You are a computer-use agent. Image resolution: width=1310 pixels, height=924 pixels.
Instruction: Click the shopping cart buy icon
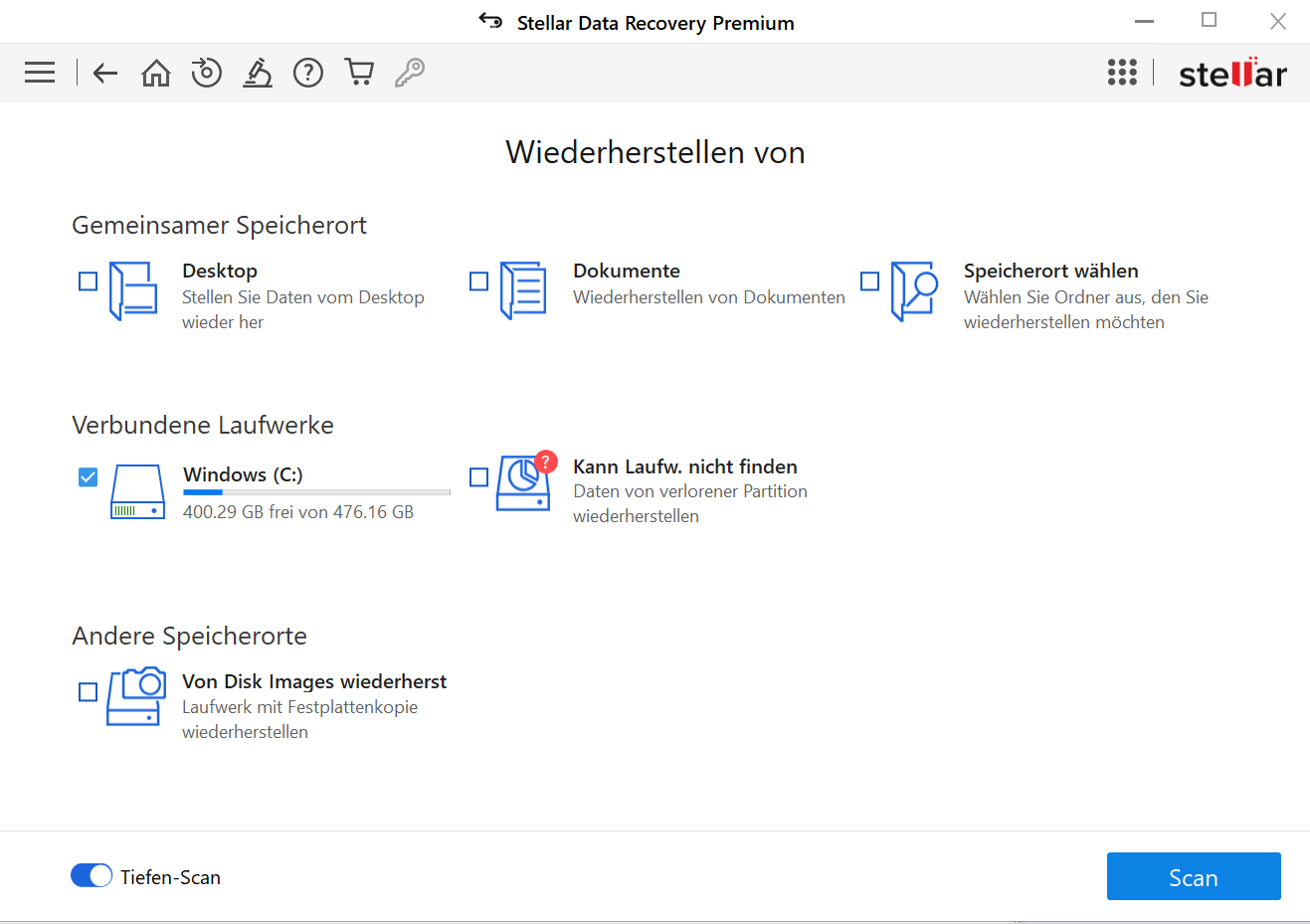coord(359,73)
